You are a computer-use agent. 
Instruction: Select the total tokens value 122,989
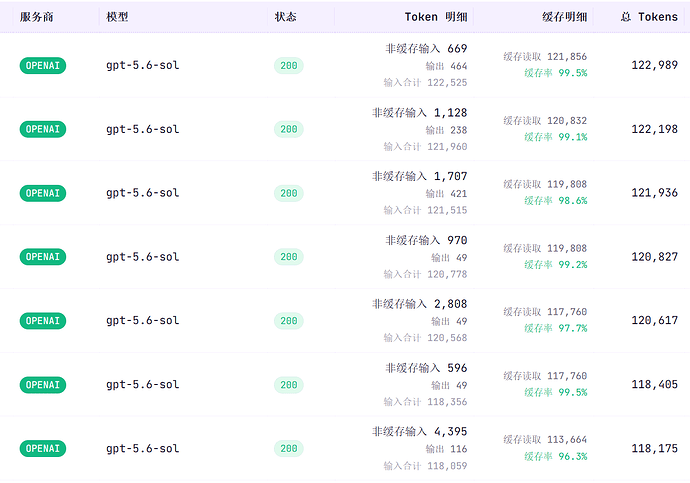tap(654, 65)
